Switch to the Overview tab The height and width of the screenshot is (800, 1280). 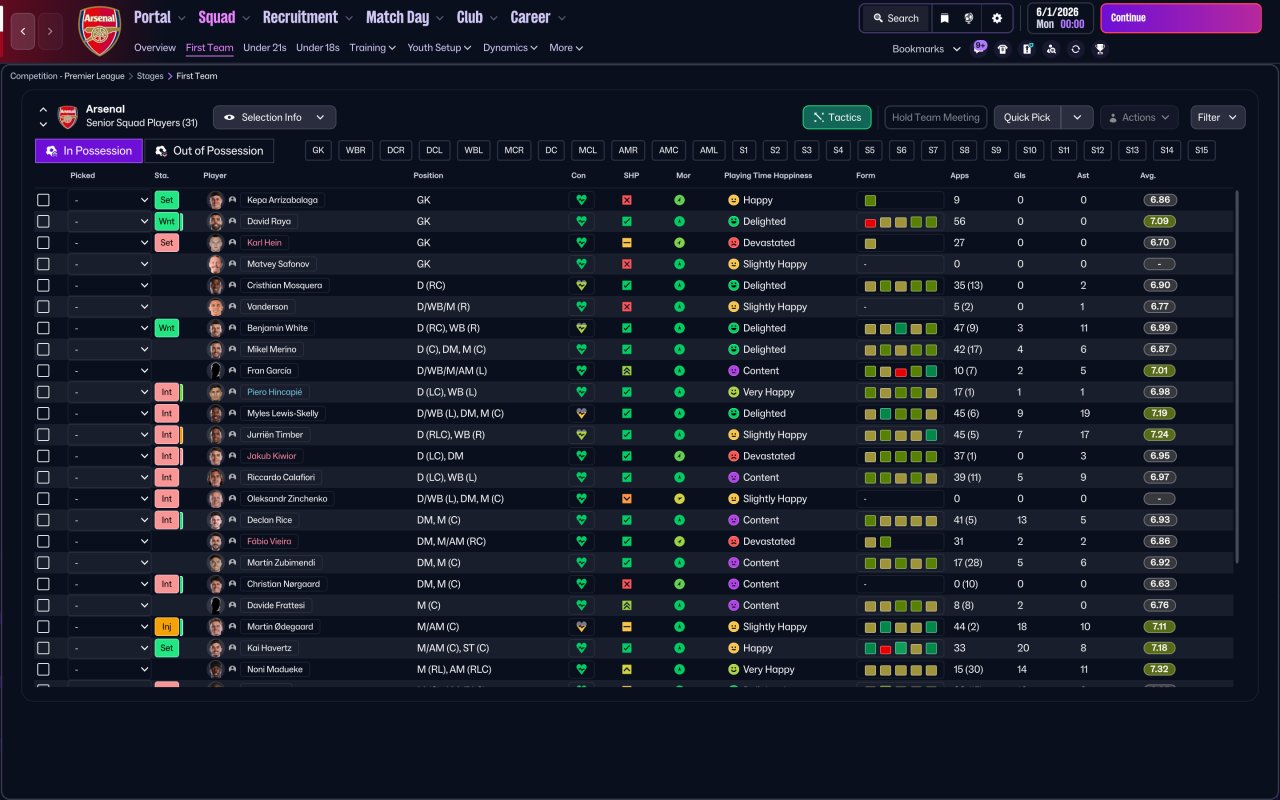pos(155,47)
